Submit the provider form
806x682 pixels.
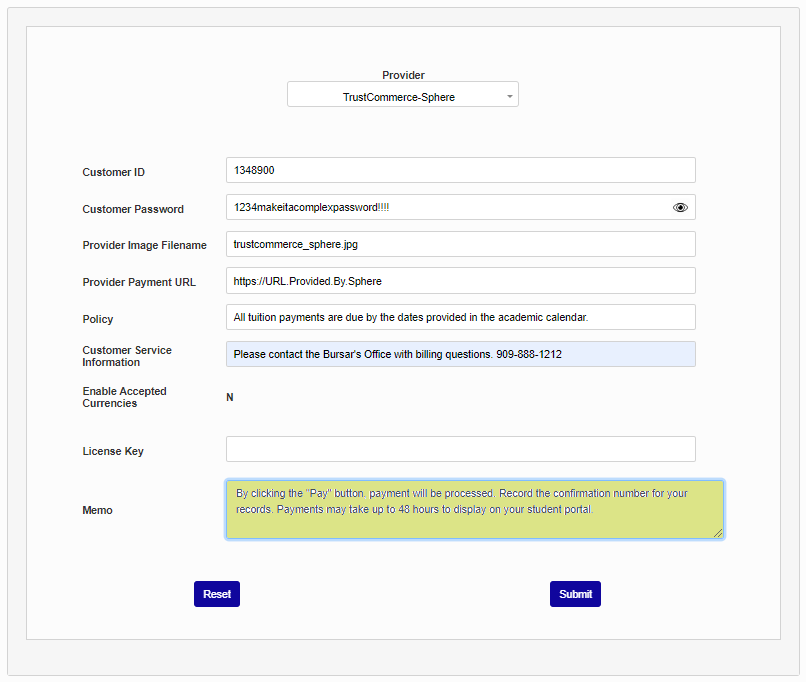tap(575, 594)
